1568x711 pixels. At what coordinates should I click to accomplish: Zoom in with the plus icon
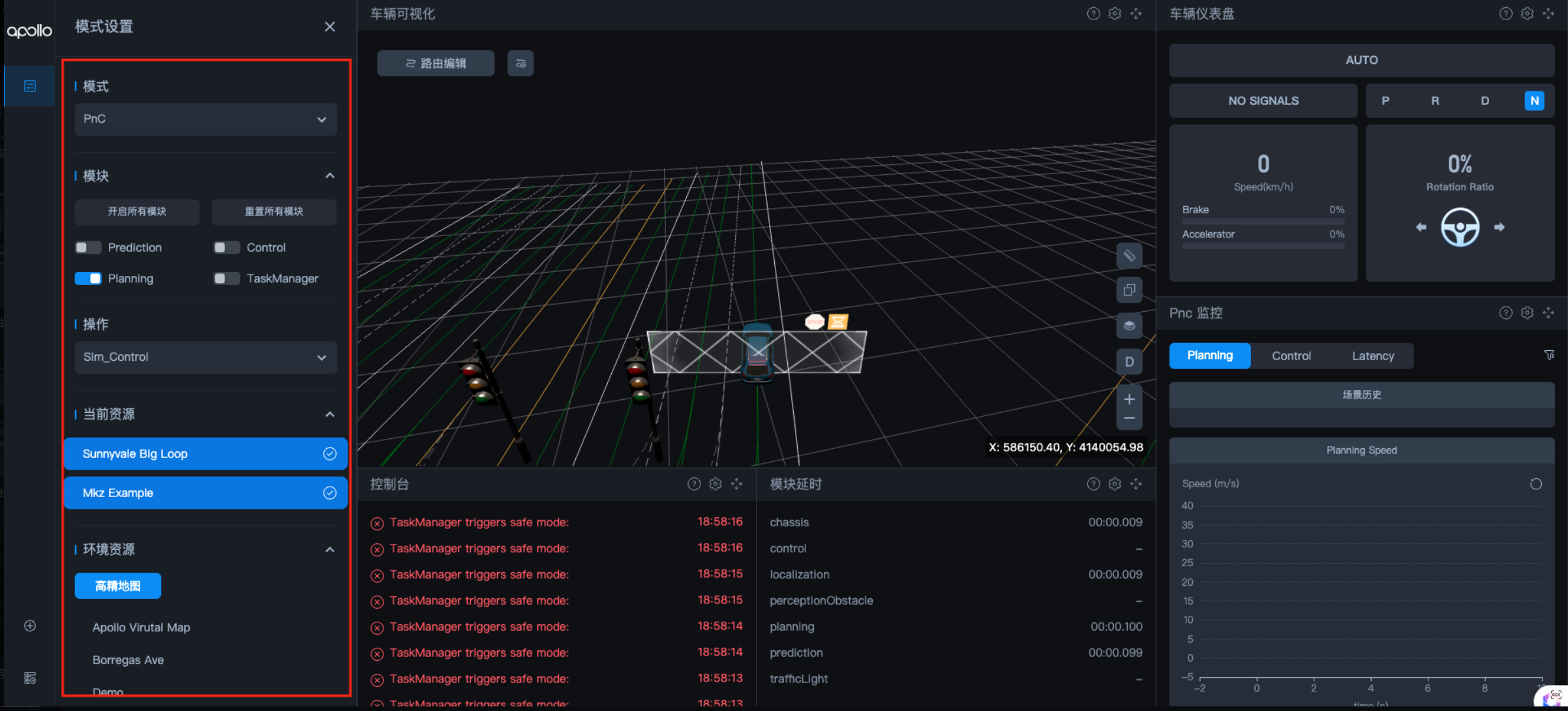pos(1129,399)
